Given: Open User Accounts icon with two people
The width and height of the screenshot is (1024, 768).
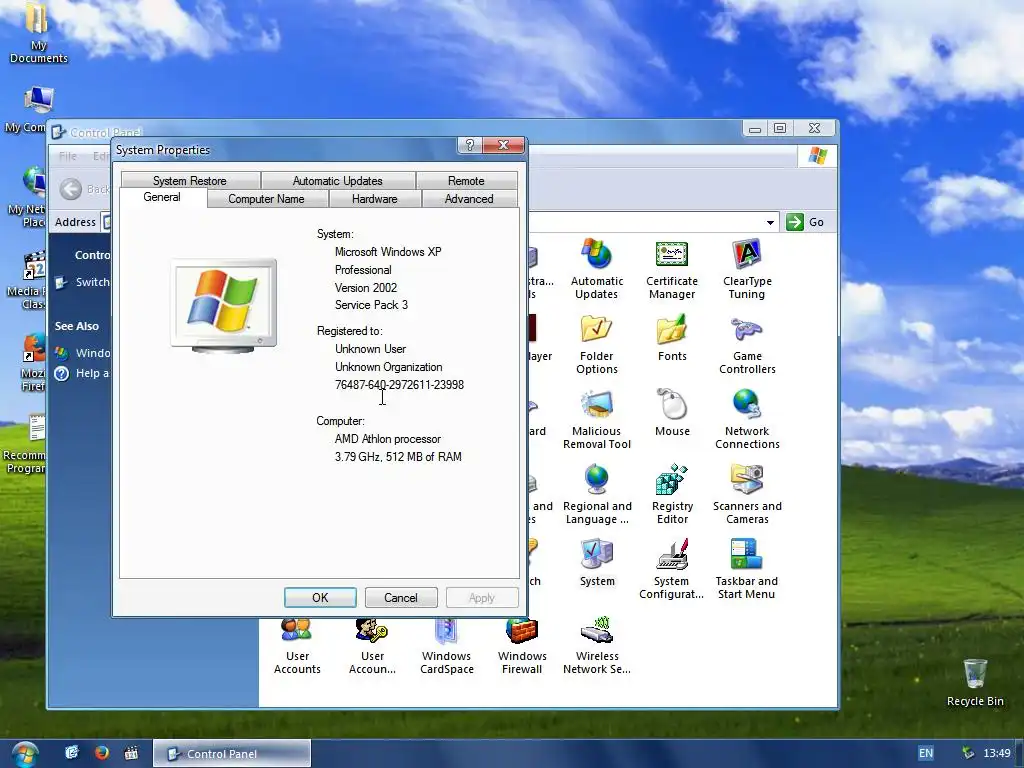Looking at the screenshot, I should (297, 645).
